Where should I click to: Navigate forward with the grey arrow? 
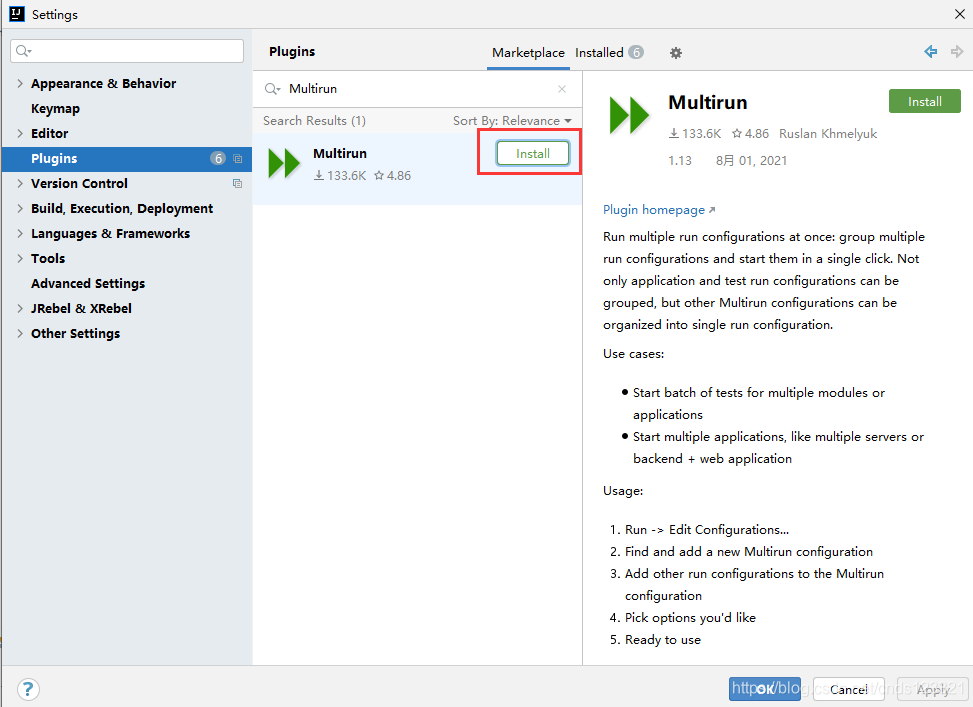pyautogui.click(x=957, y=52)
